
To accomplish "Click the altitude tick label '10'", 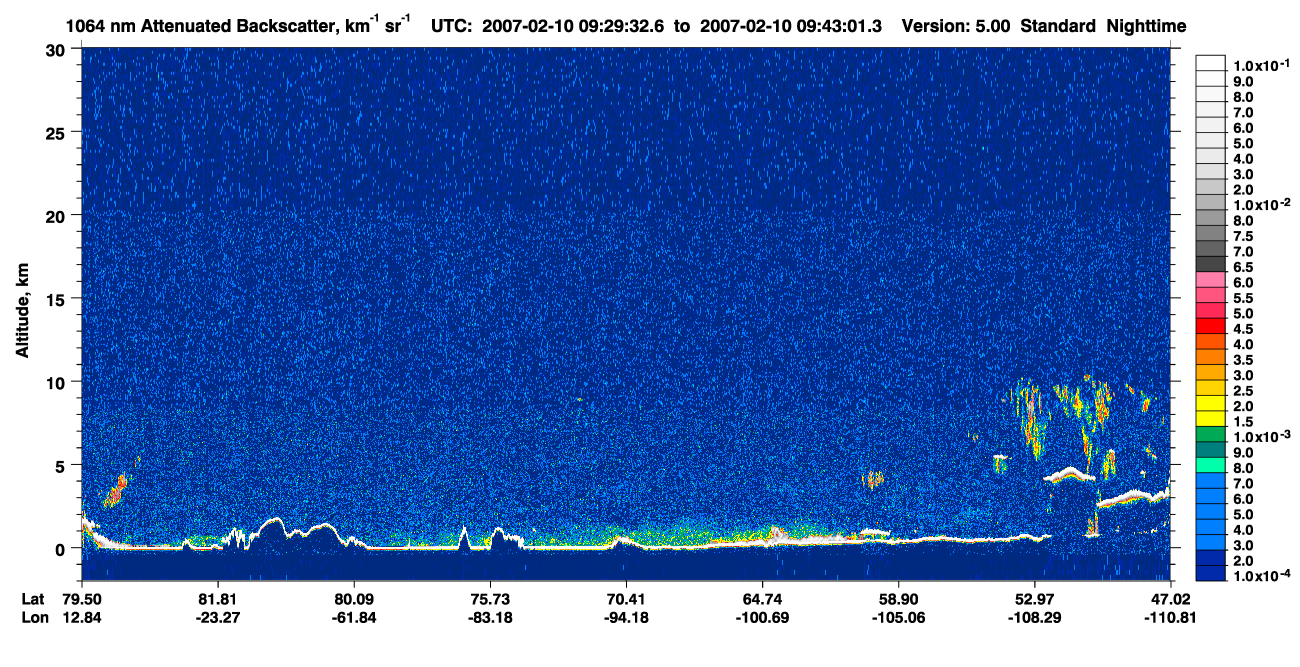I will [58, 382].
